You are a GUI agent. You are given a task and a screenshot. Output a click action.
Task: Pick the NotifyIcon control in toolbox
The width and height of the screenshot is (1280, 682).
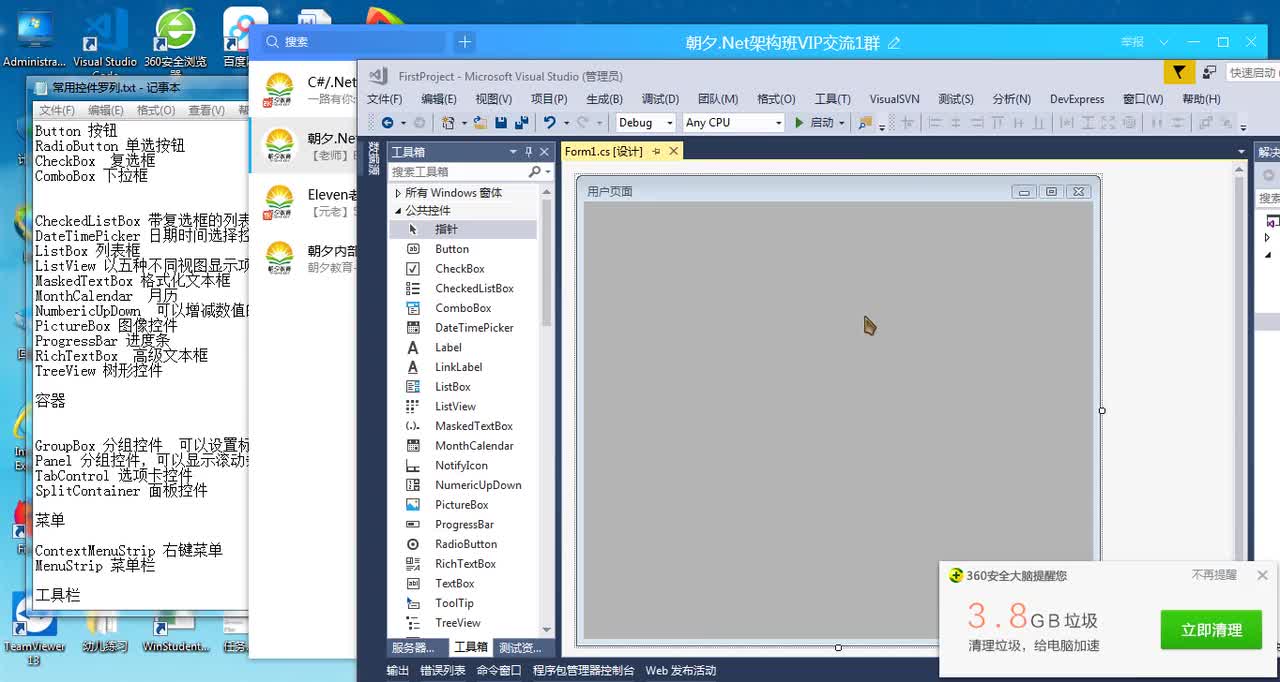(463, 466)
